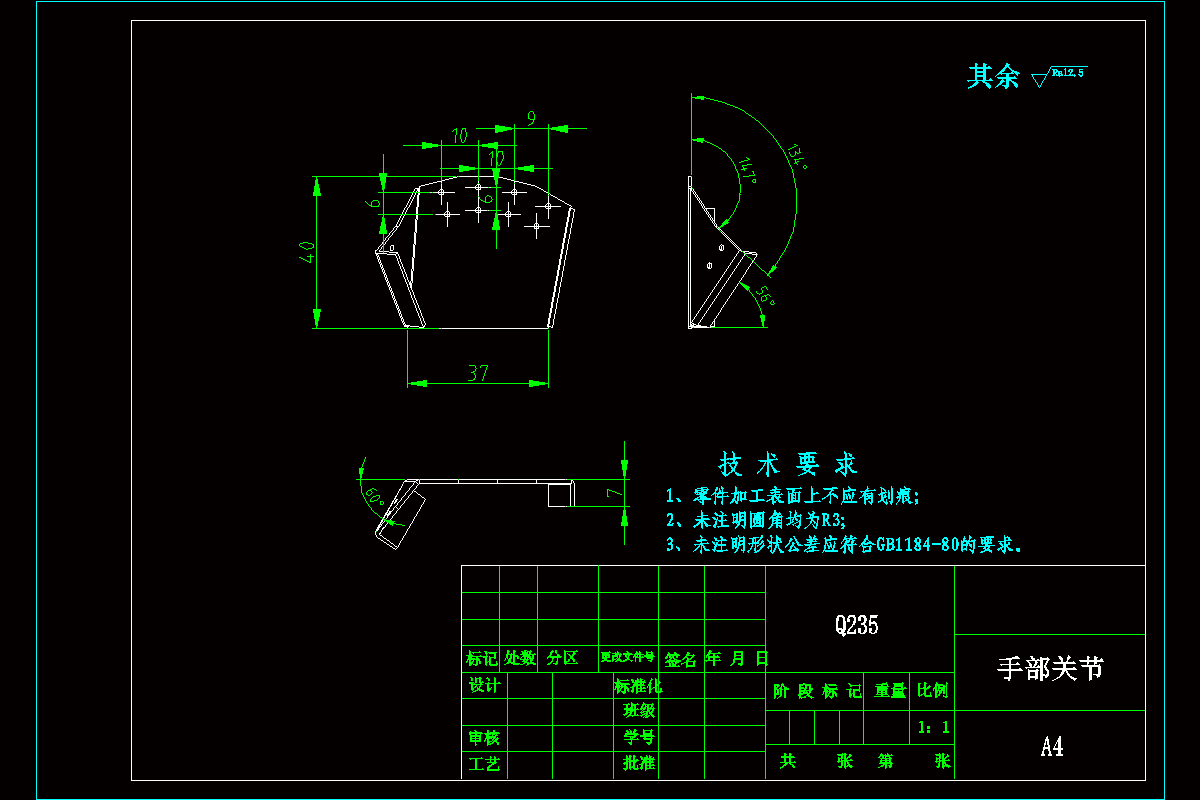Select the '班级' label
The height and width of the screenshot is (800, 1200).
point(639,711)
